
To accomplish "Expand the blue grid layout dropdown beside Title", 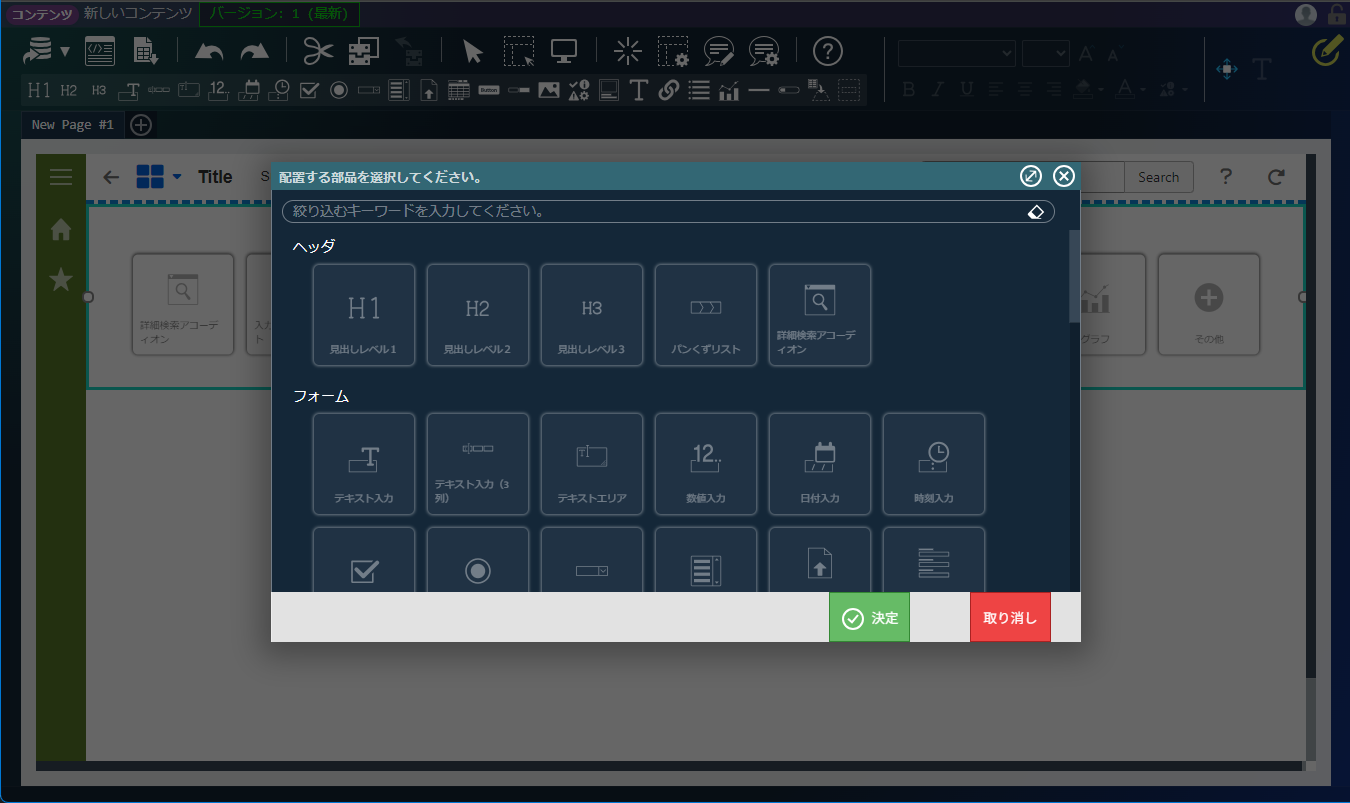I will pos(177,177).
